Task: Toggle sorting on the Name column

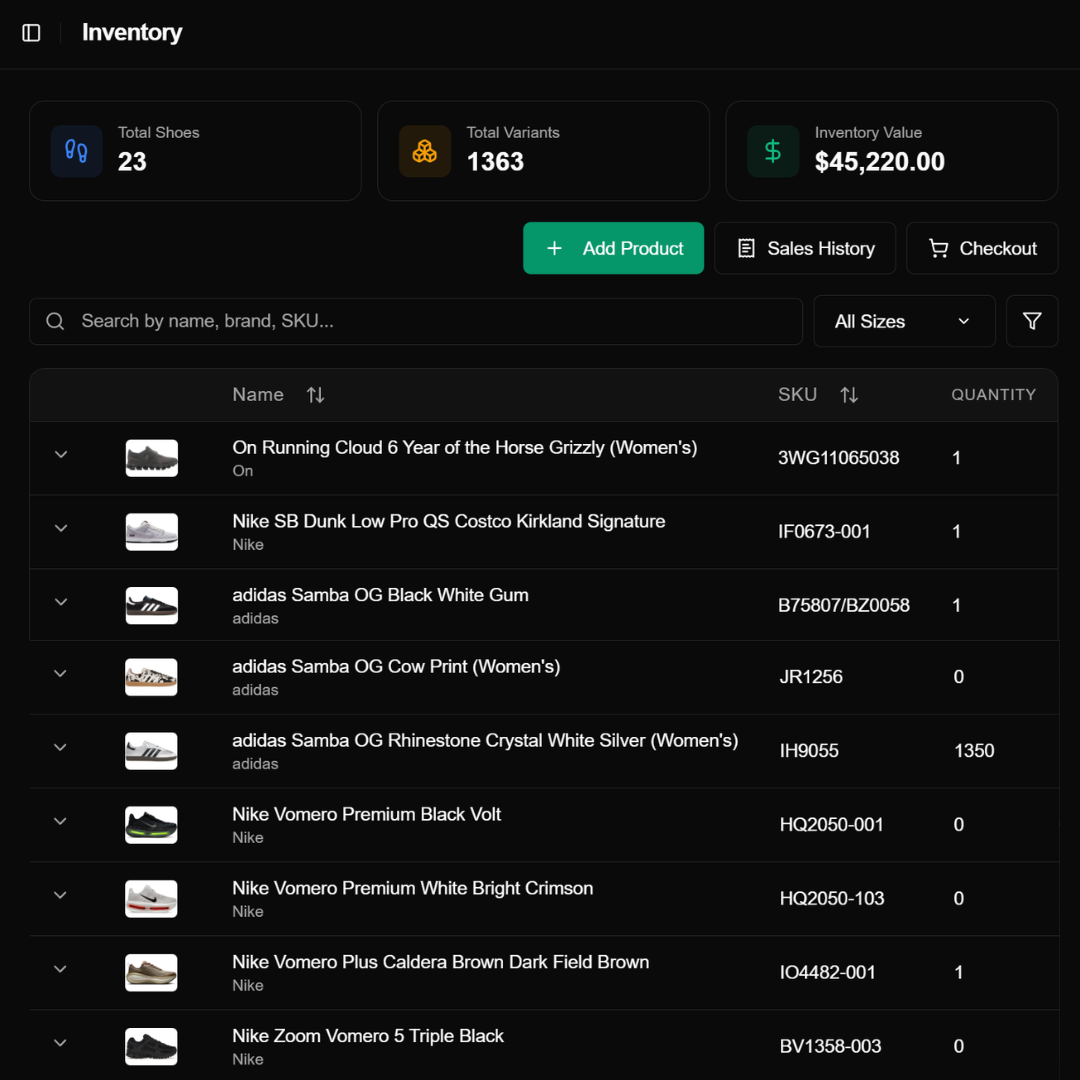Action: [x=315, y=394]
